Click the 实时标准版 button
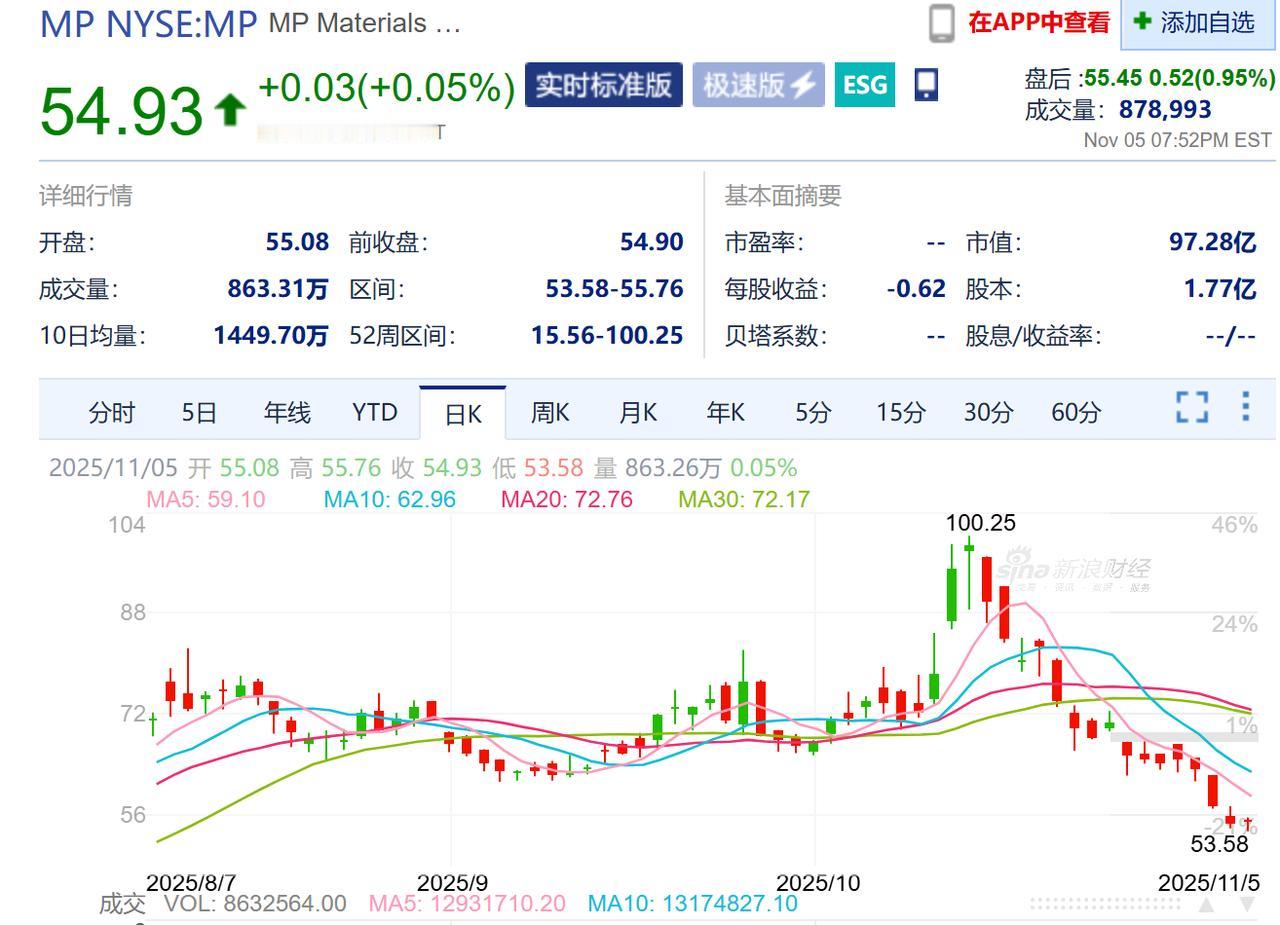 point(603,85)
